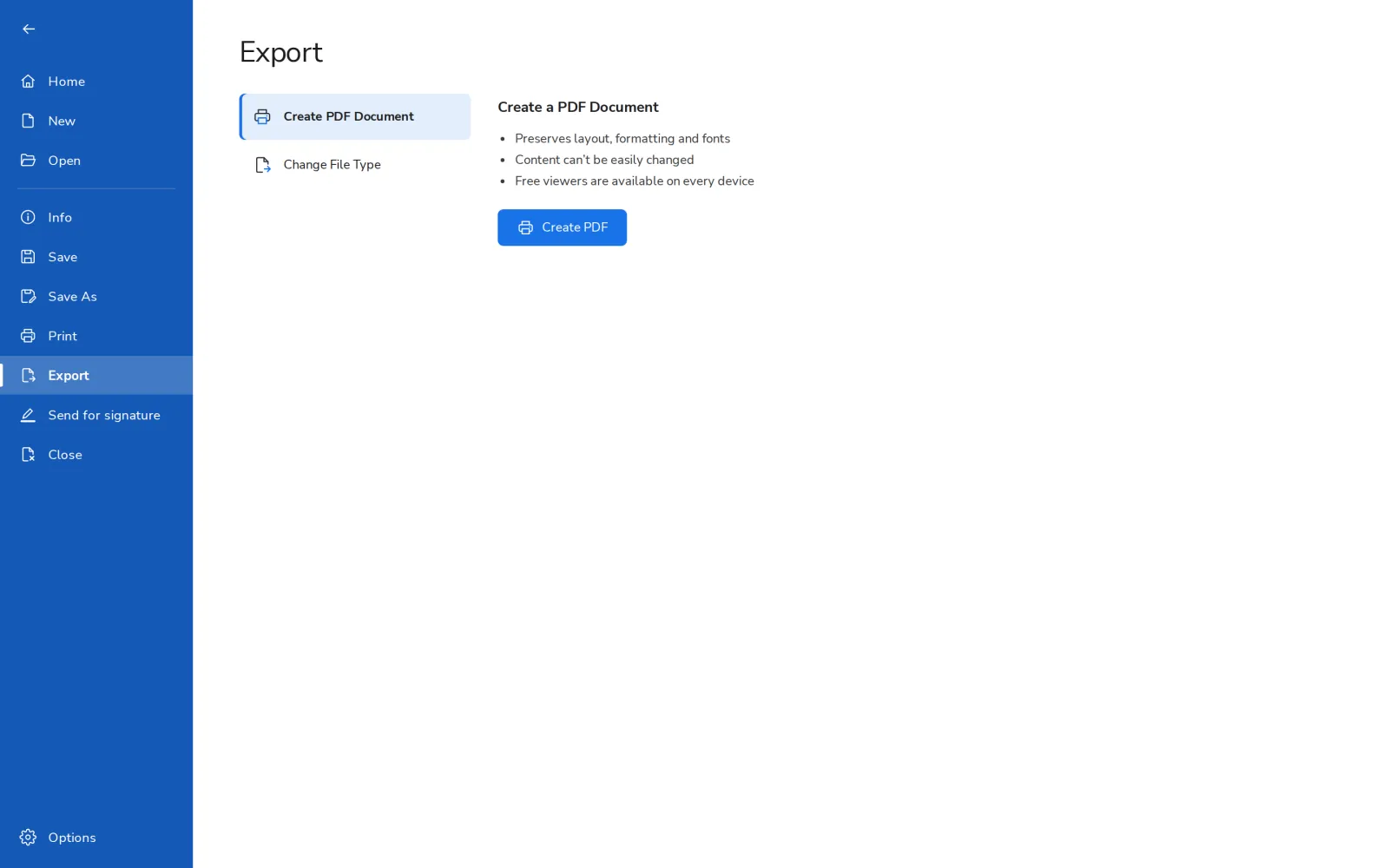Click the Options gear icon
Image resolution: width=1389 pixels, height=868 pixels.
28,838
